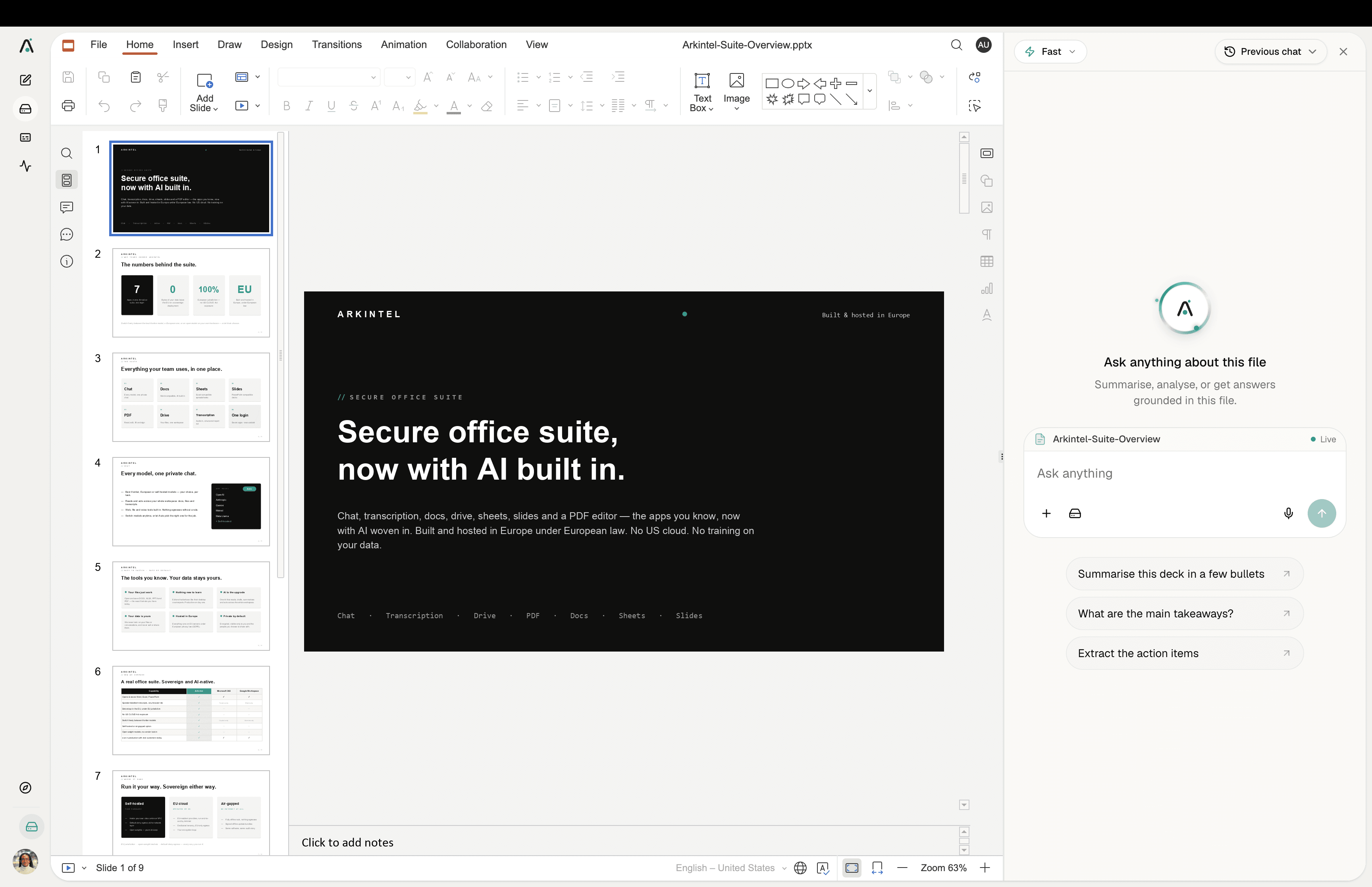This screenshot has width=1372, height=887.
Task: Switch to the Animation tab
Action: (x=404, y=45)
